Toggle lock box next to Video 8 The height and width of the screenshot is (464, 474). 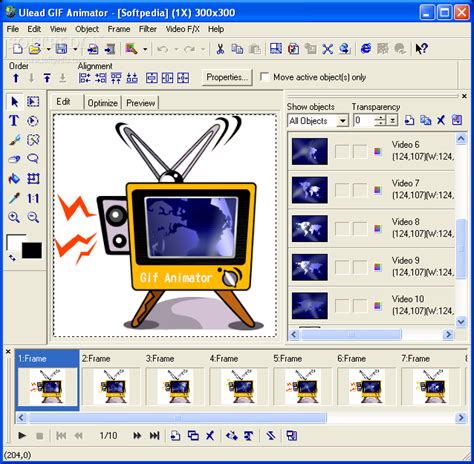(x=360, y=229)
